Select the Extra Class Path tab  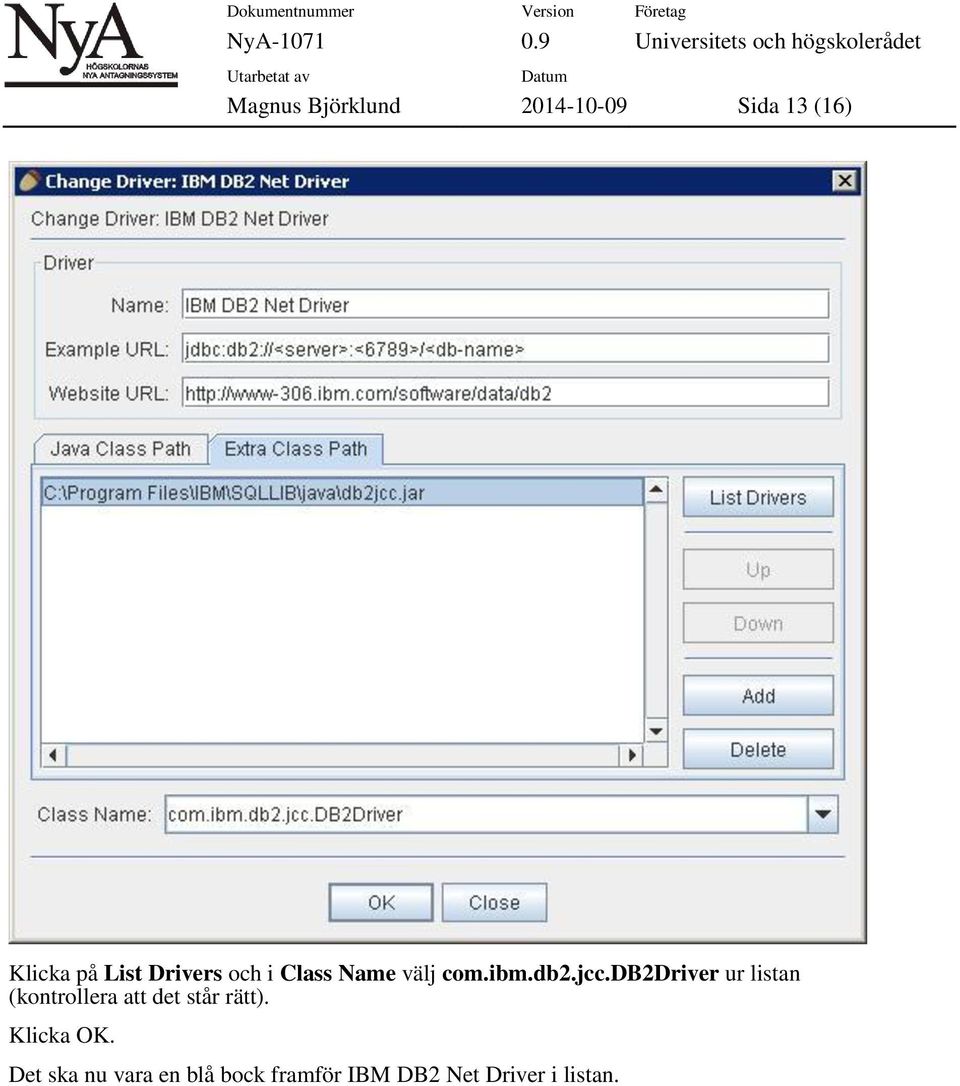tap(296, 449)
